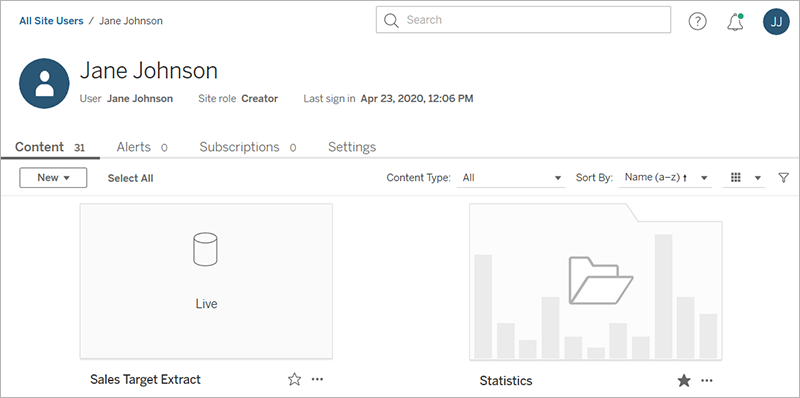Click the filter funnel icon
The image size is (800, 398).
point(783,178)
